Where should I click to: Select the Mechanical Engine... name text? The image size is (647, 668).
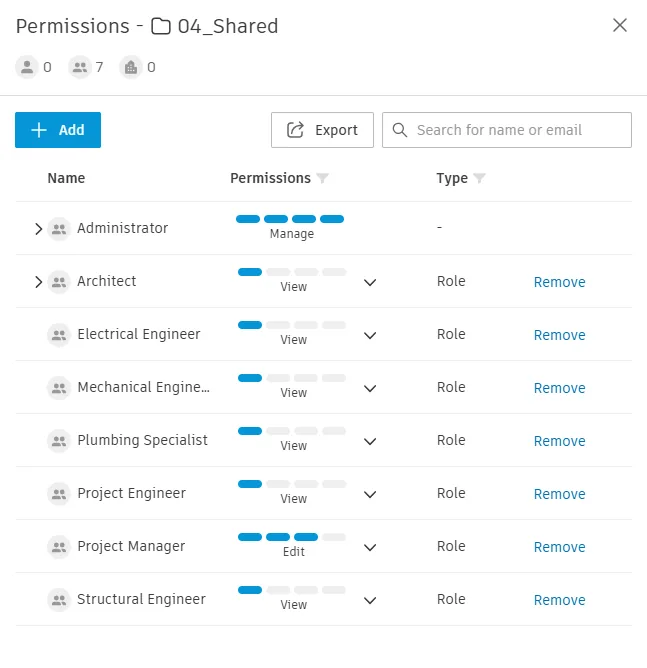click(144, 387)
